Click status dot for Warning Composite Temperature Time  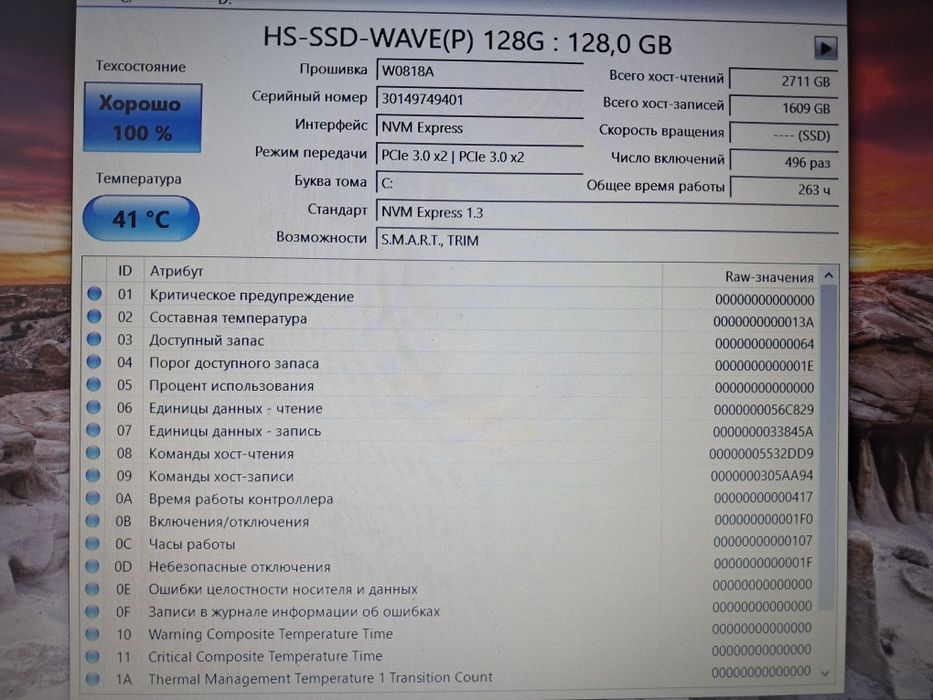[92, 633]
